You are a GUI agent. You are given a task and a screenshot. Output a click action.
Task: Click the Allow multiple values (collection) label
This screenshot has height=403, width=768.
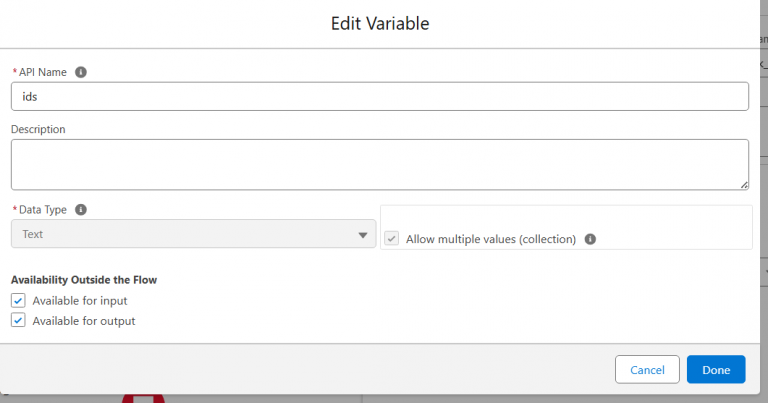point(490,240)
